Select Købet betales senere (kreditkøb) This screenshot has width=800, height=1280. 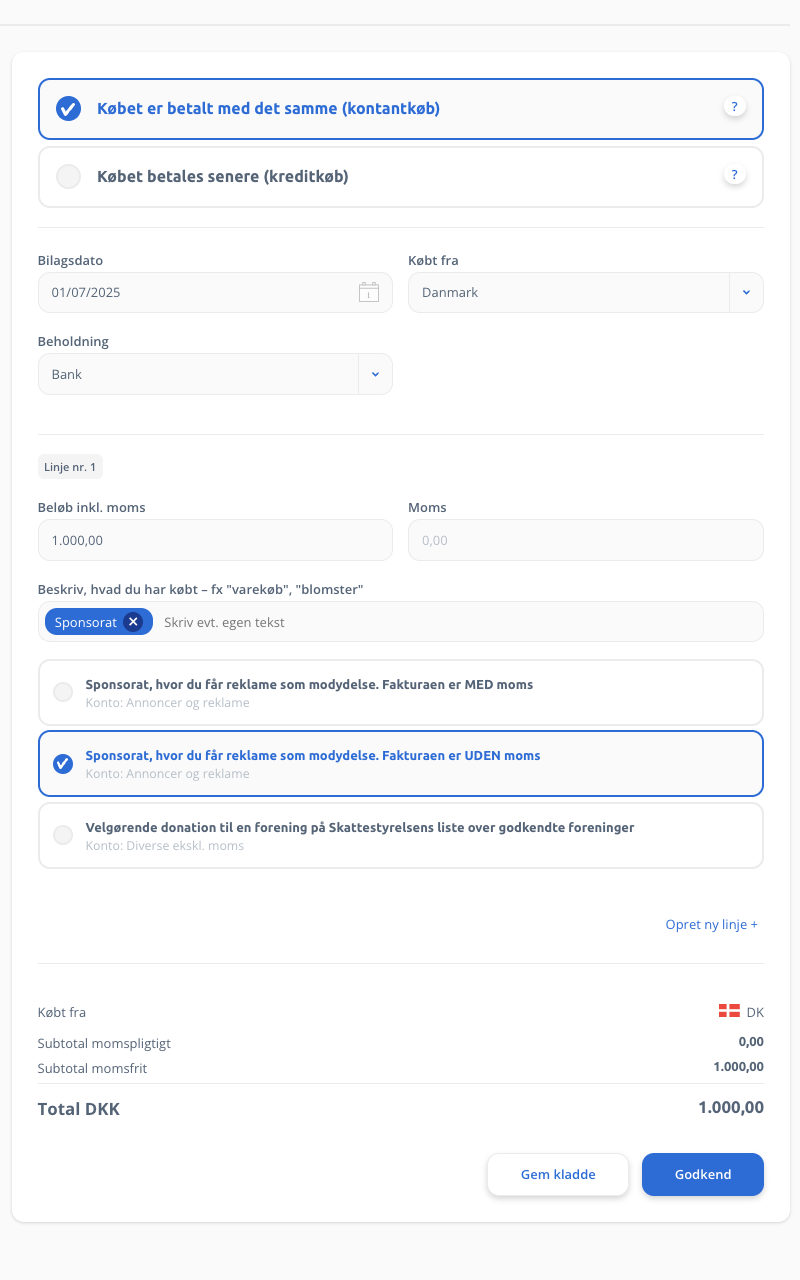tap(401, 177)
